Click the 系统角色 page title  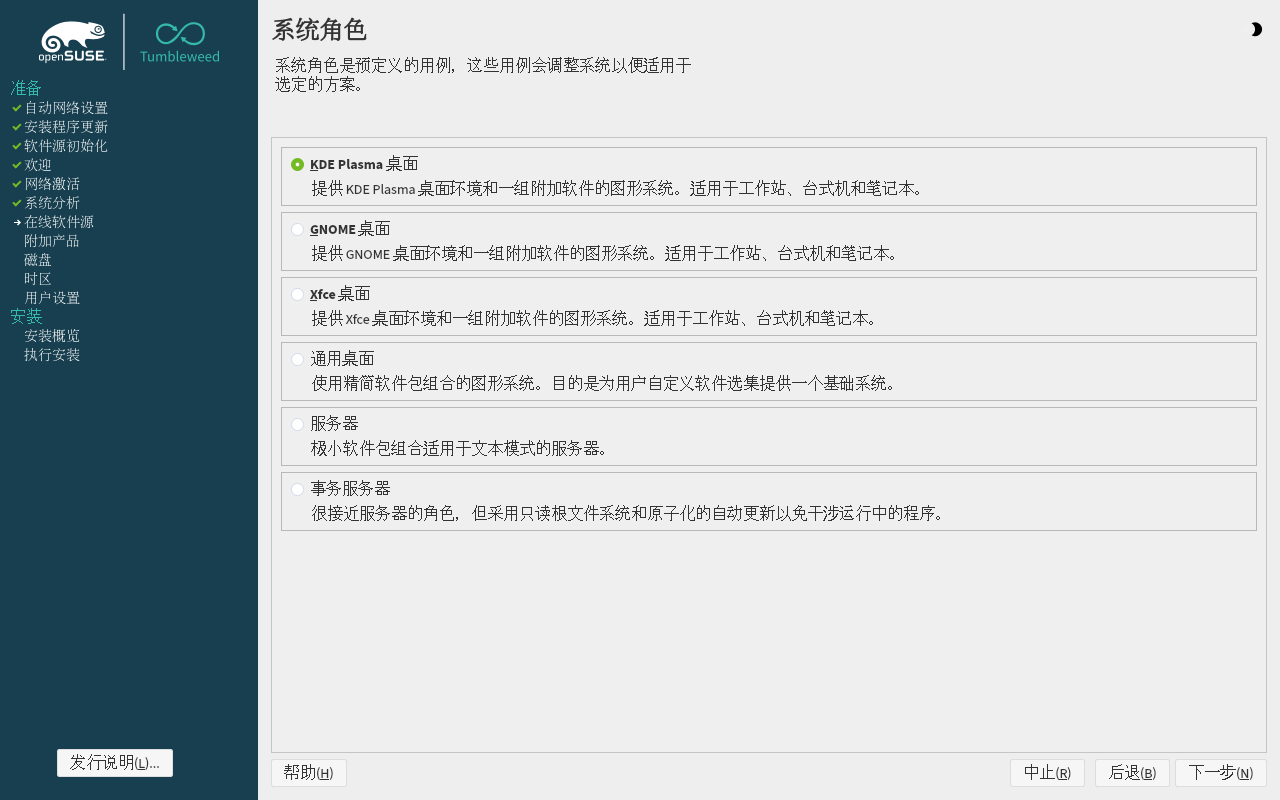click(x=319, y=30)
